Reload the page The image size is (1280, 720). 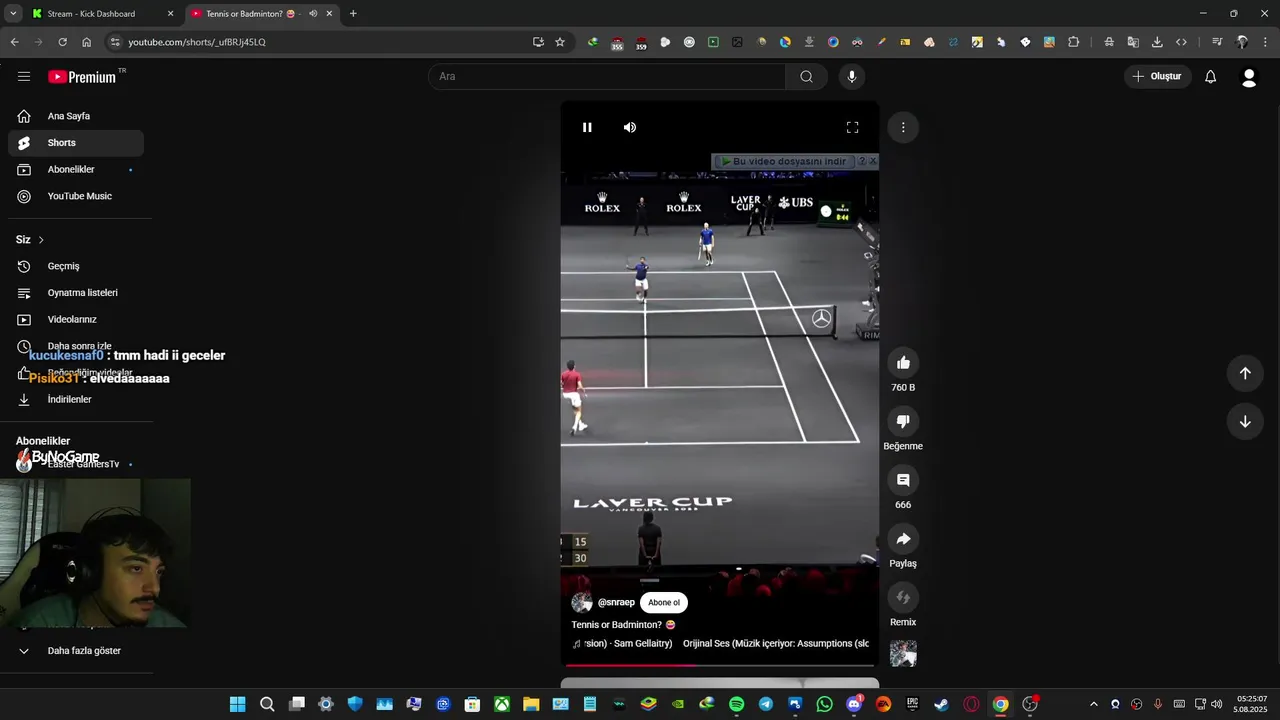(x=62, y=42)
